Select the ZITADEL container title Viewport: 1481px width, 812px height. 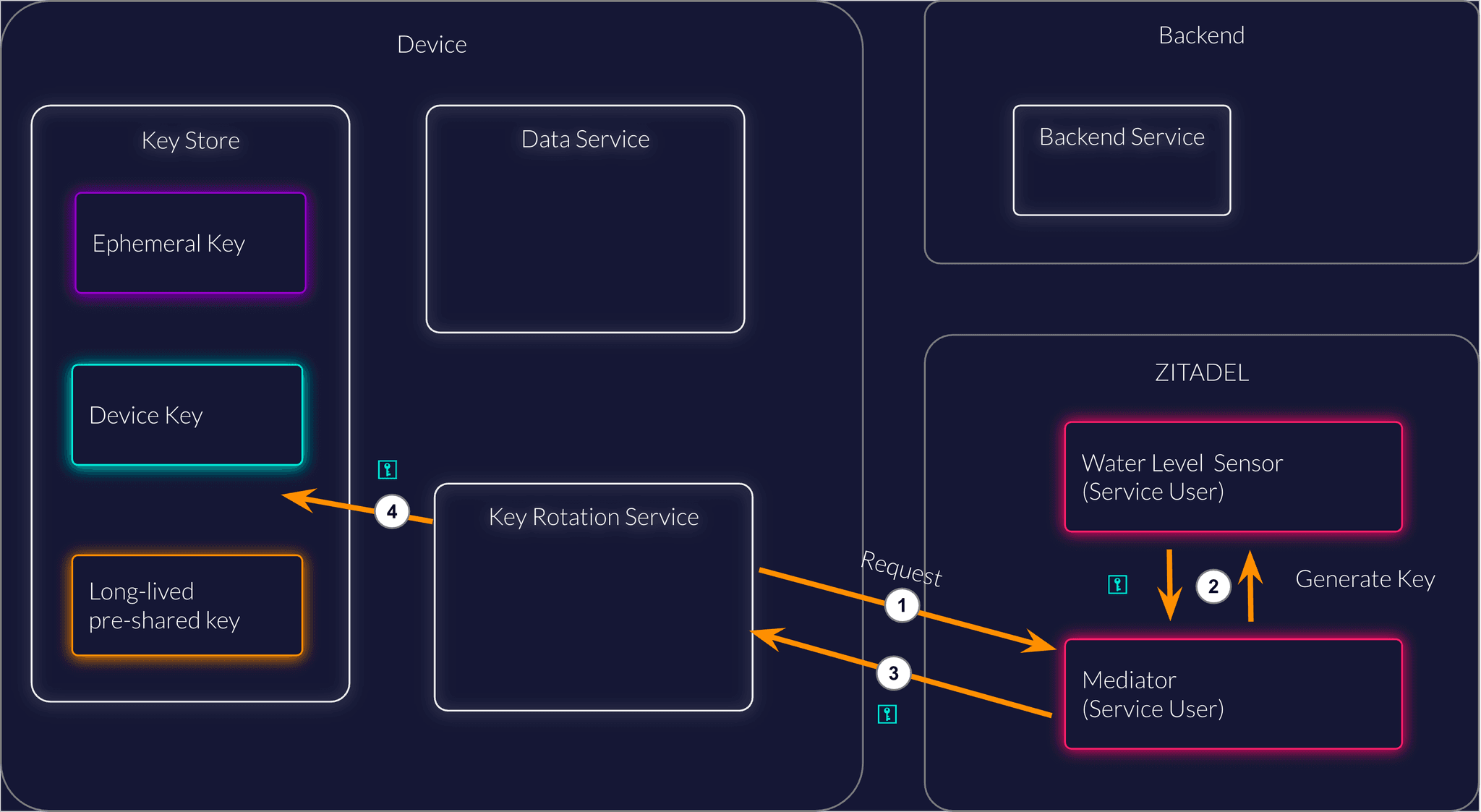click(1201, 373)
